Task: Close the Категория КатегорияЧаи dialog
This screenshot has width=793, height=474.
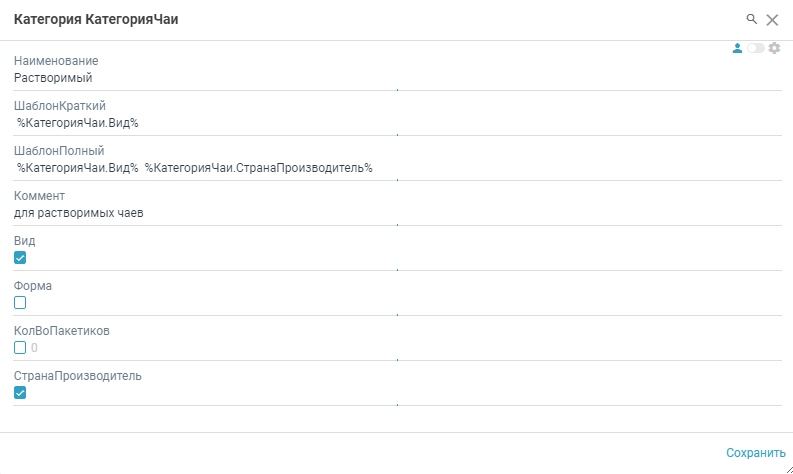Action: (772, 20)
